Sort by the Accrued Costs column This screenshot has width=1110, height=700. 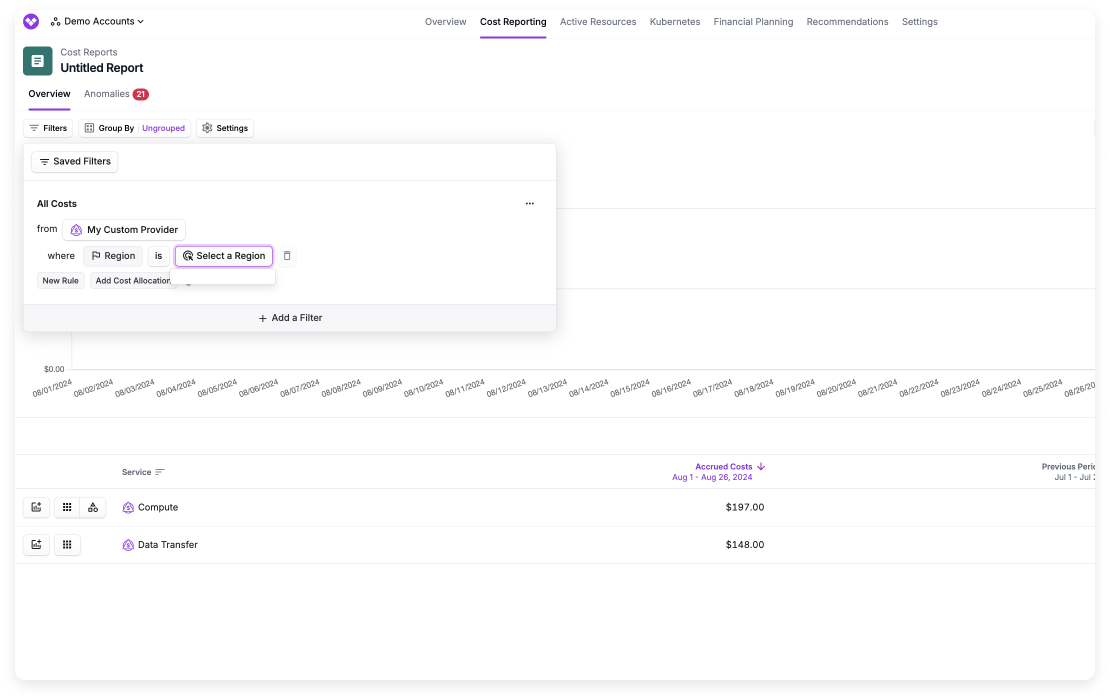coord(730,467)
